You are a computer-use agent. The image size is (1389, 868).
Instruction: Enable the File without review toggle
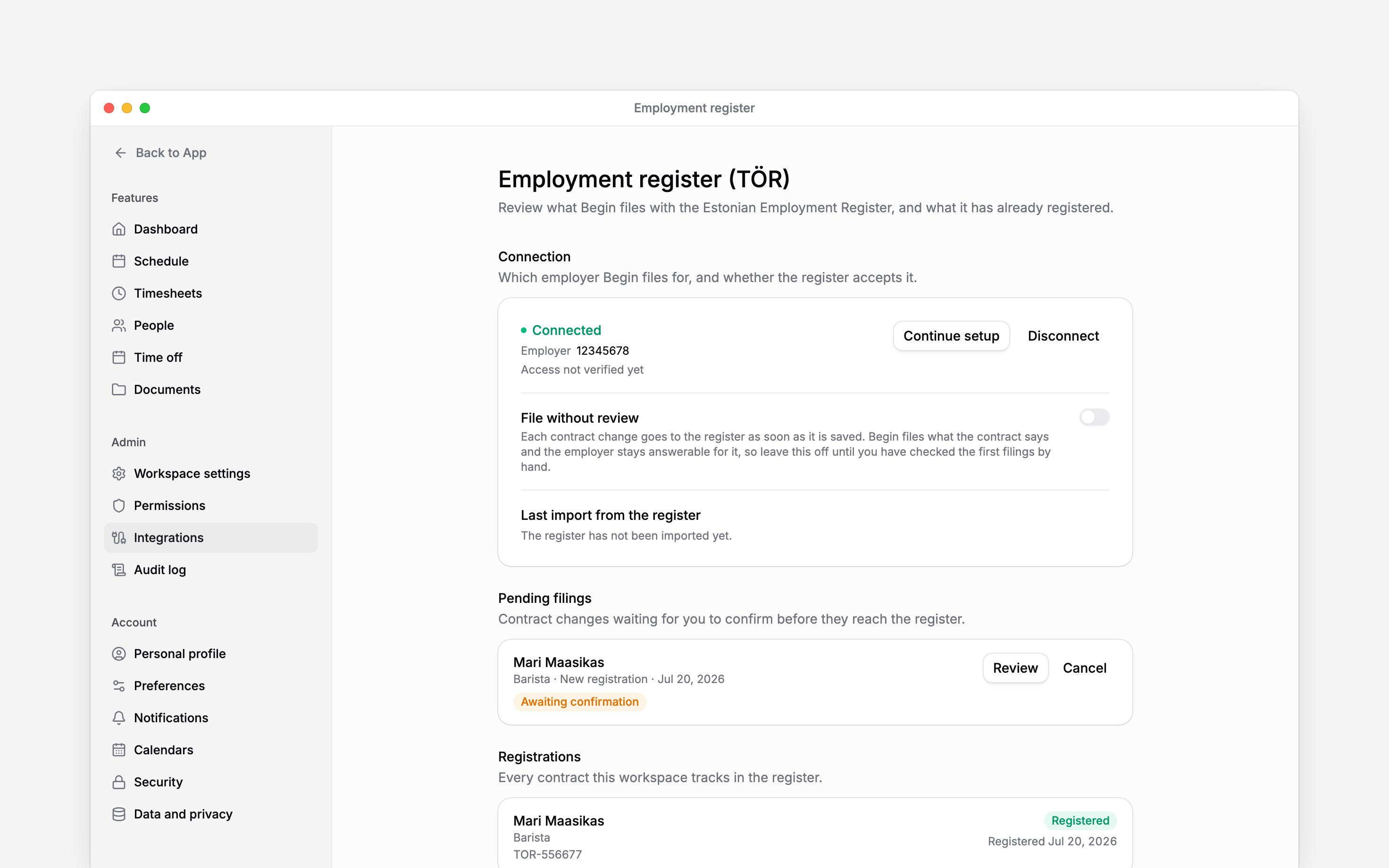1094,417
